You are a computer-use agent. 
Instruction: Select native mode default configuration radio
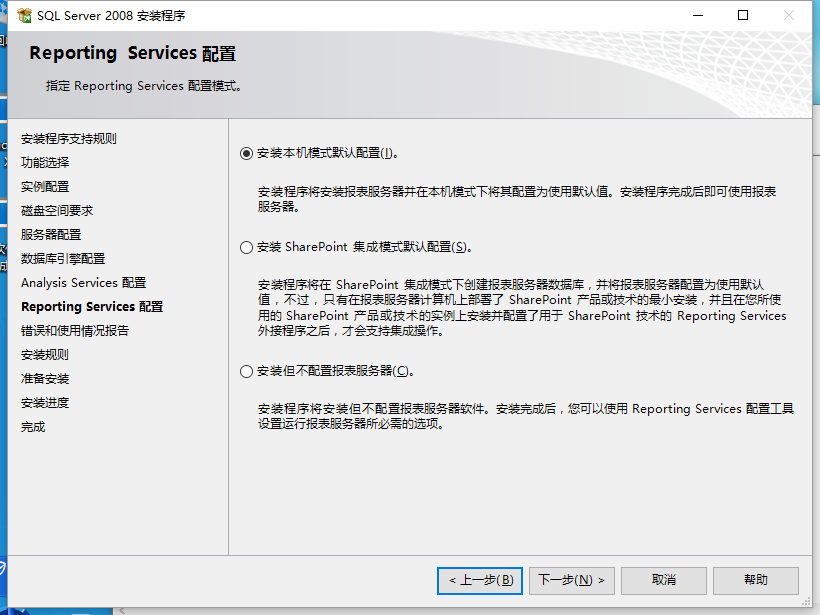246,153
